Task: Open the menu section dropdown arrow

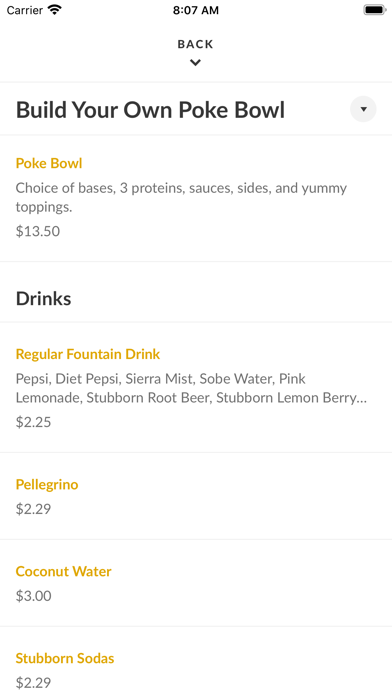Action: (363, 109)
